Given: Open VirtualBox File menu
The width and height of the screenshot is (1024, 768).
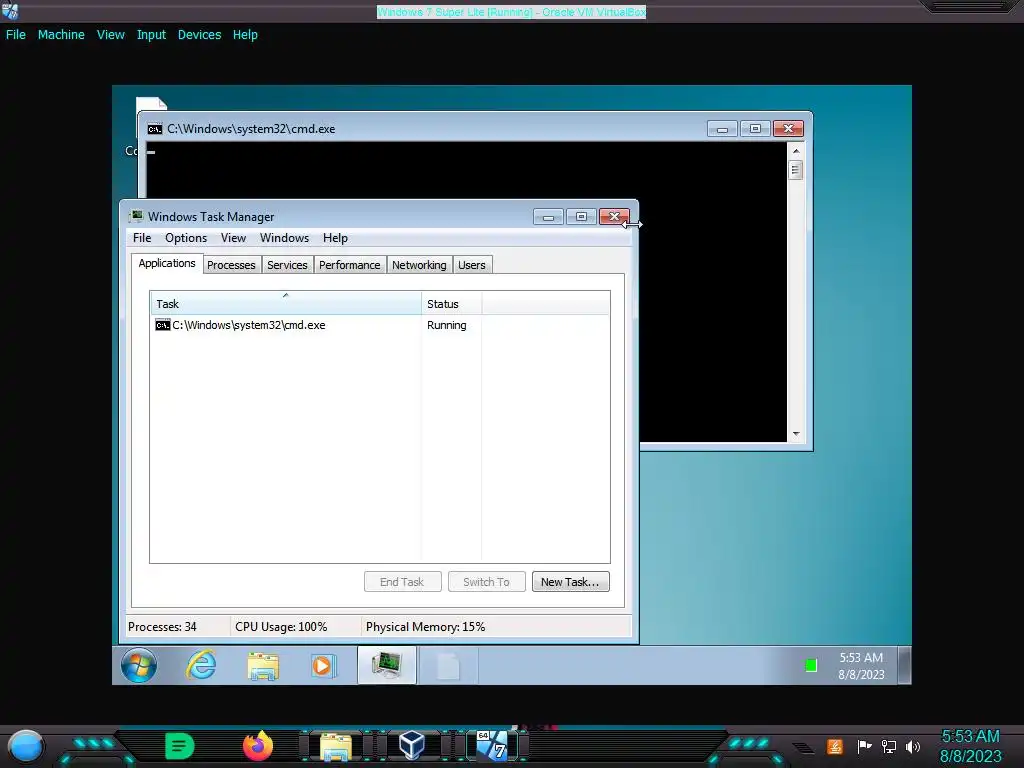Looking at the screenshot, I should 16,35.
